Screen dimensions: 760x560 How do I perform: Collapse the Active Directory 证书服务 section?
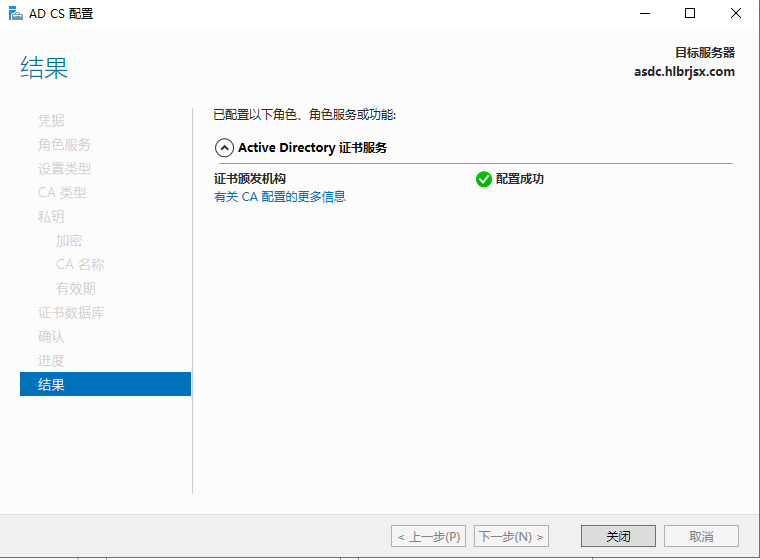coord(224,147)
